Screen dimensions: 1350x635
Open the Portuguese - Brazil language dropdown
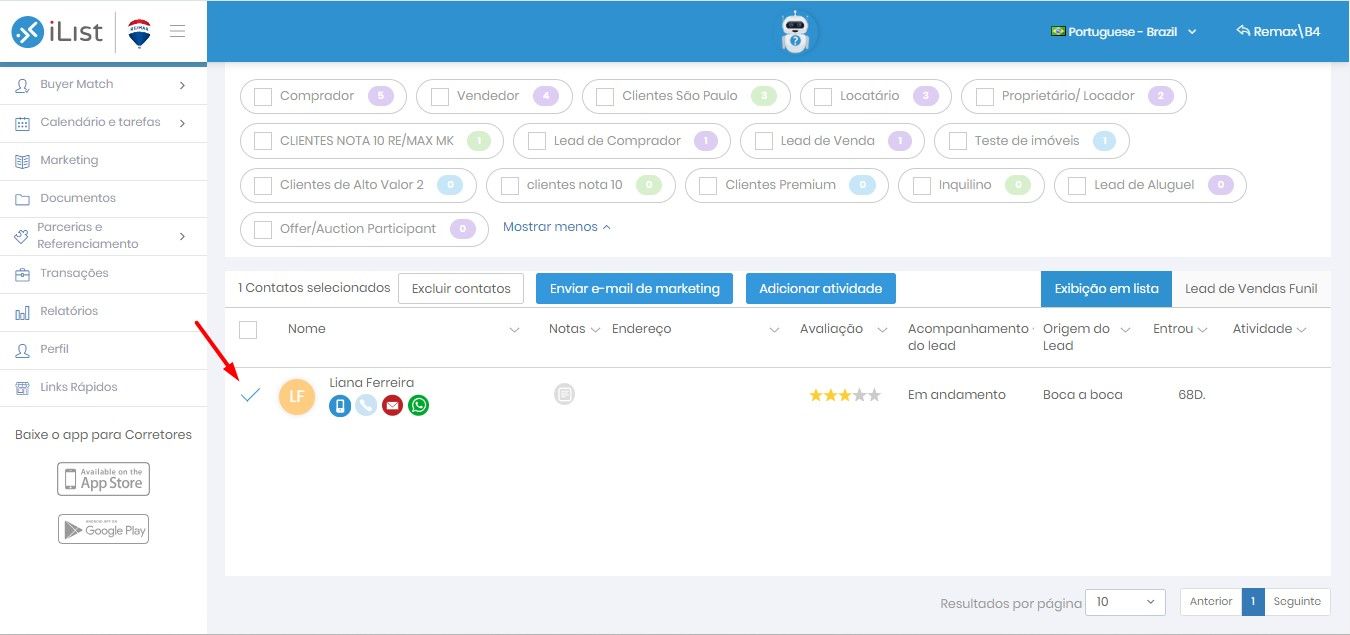[1123, 32]
